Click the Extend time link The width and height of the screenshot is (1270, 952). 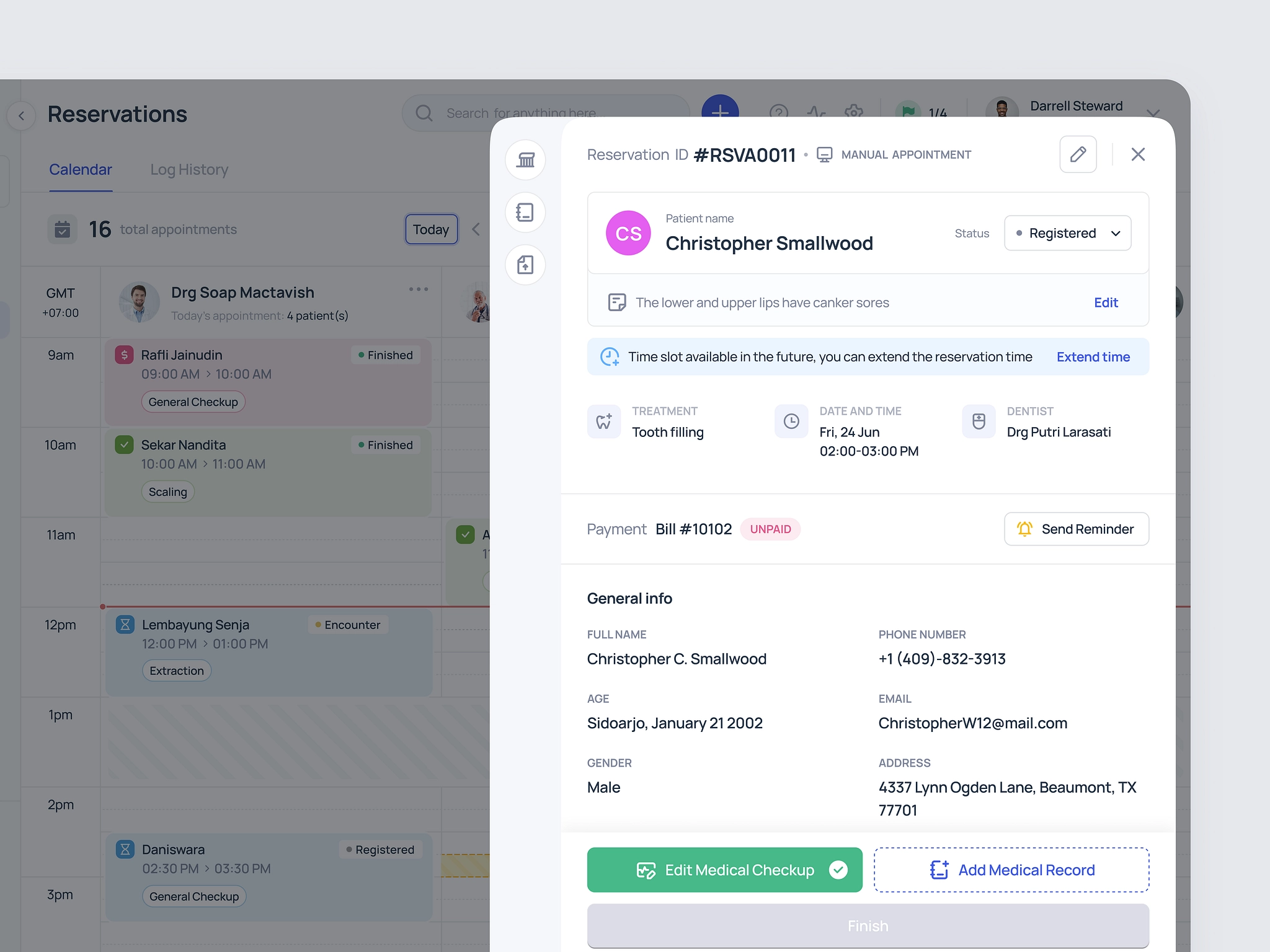coord(1093,356)
